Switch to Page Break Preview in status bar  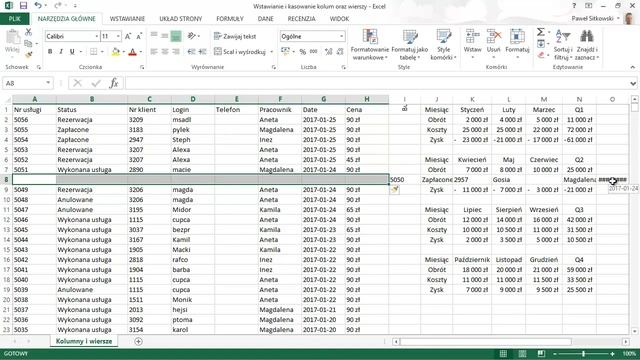coord(541,353)
